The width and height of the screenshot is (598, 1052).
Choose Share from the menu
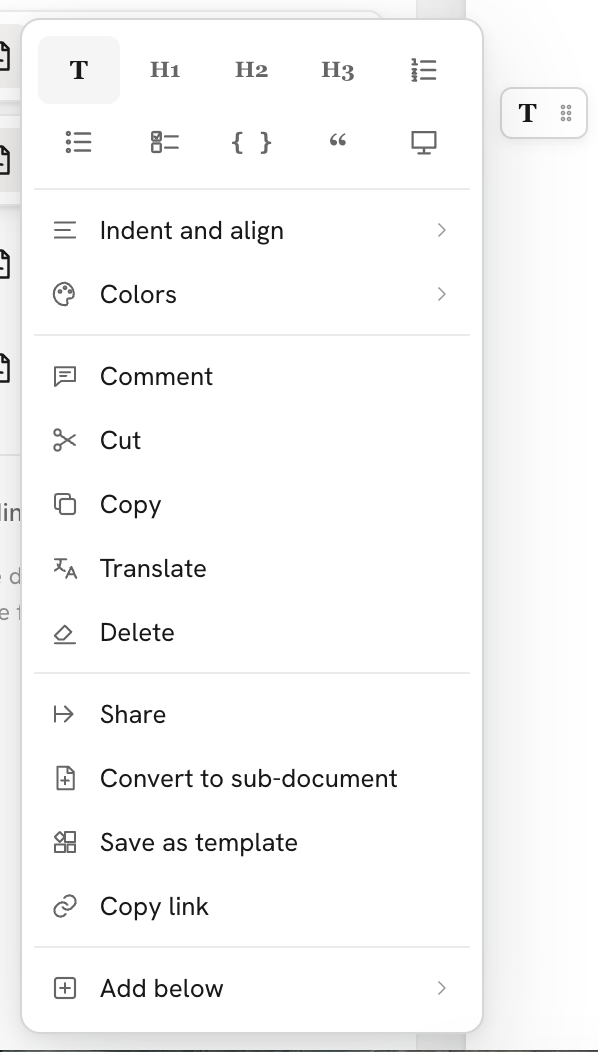252,715
